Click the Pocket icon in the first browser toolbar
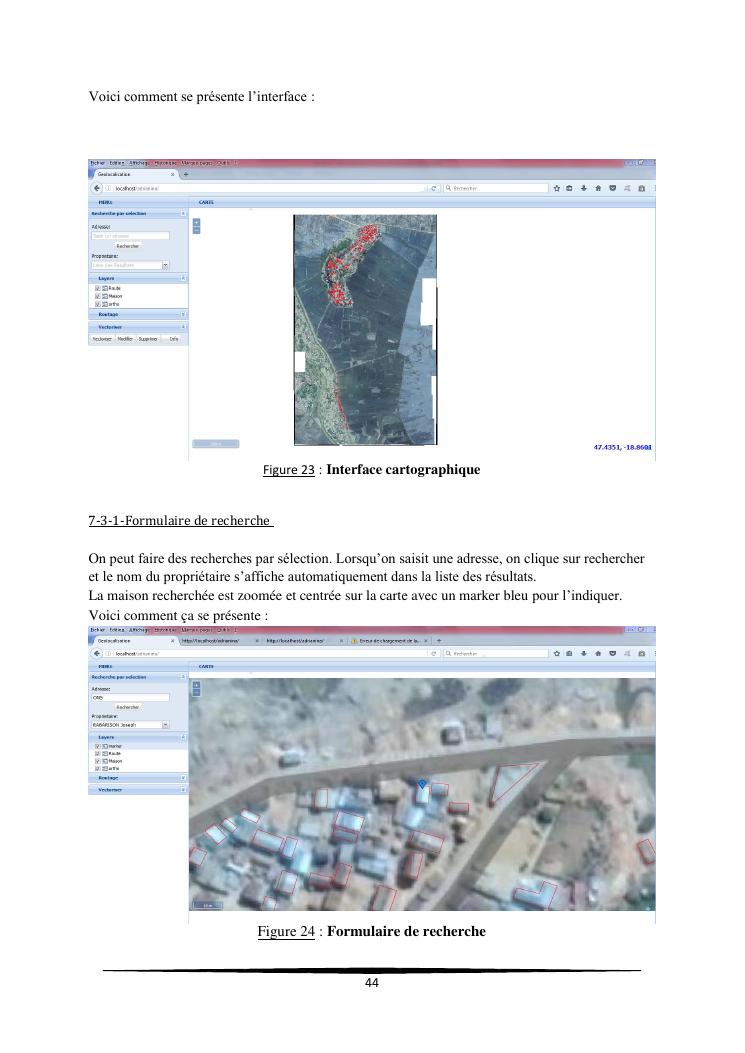Viewport: 745px width, 1053px height. (x=611, y=187)
